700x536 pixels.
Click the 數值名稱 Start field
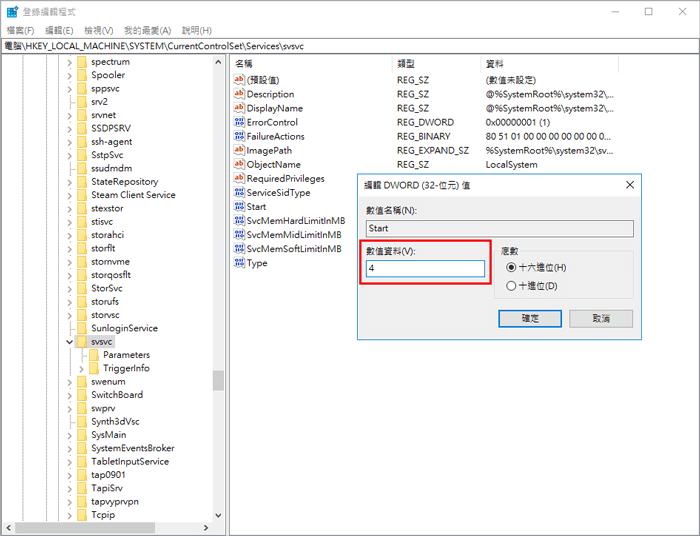click(499, 229)
